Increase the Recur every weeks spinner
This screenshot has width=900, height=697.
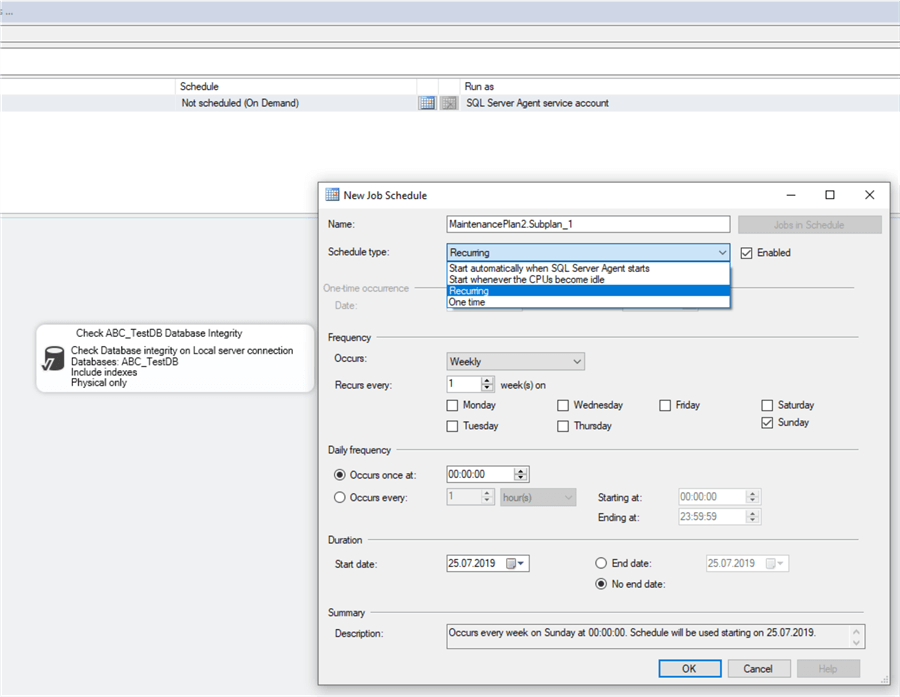488,380
